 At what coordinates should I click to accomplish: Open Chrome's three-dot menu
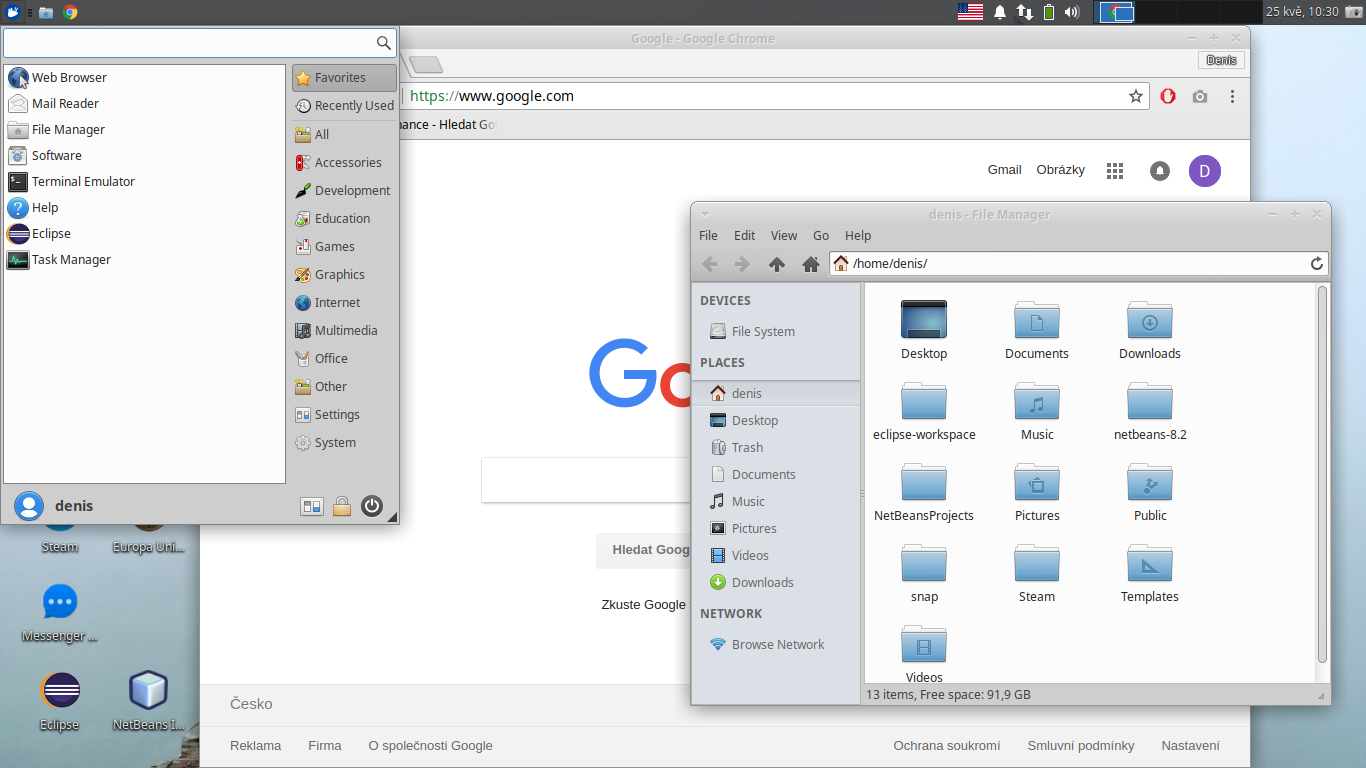coord(1232,96)
